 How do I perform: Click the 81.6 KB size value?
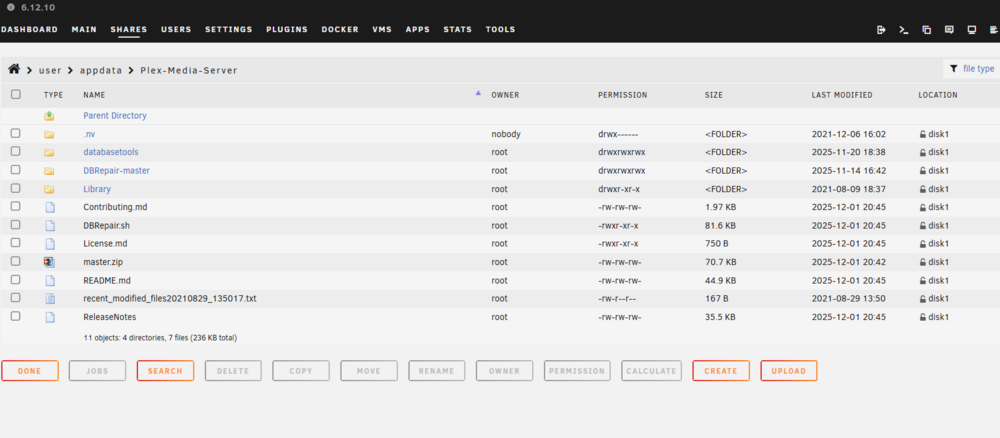click(720, 226)
